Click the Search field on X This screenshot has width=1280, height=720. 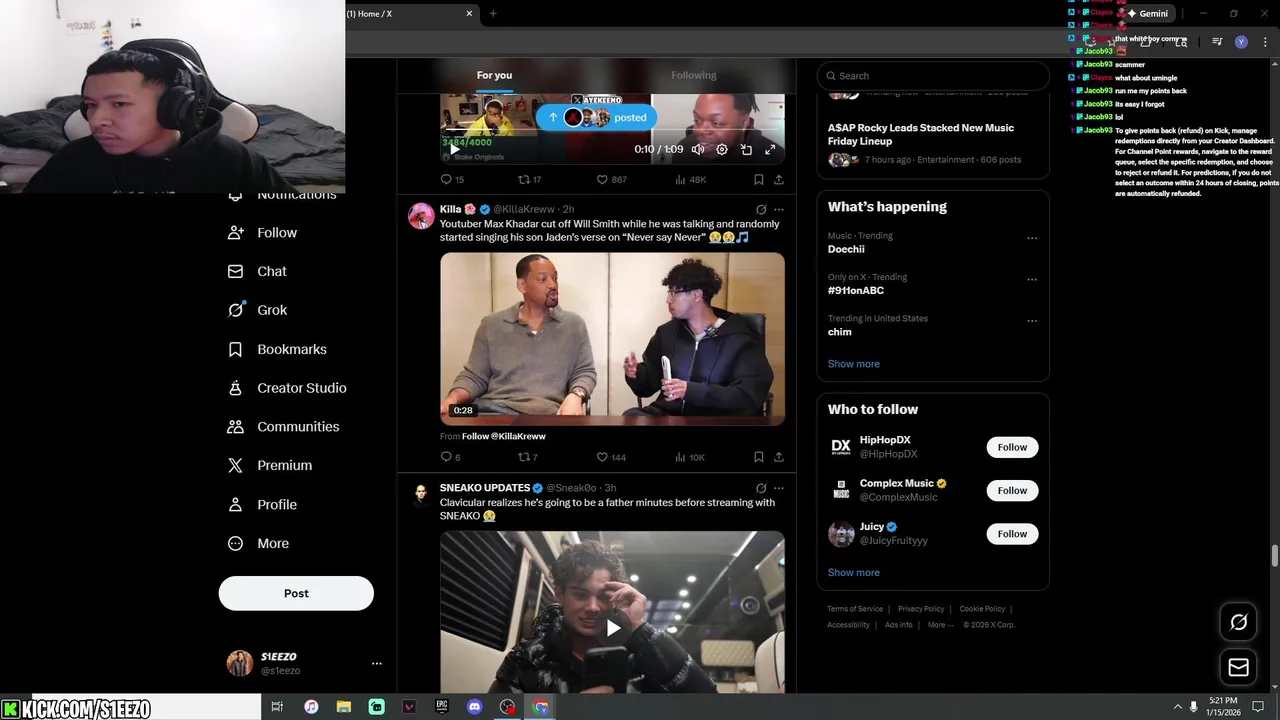[933, 76]
